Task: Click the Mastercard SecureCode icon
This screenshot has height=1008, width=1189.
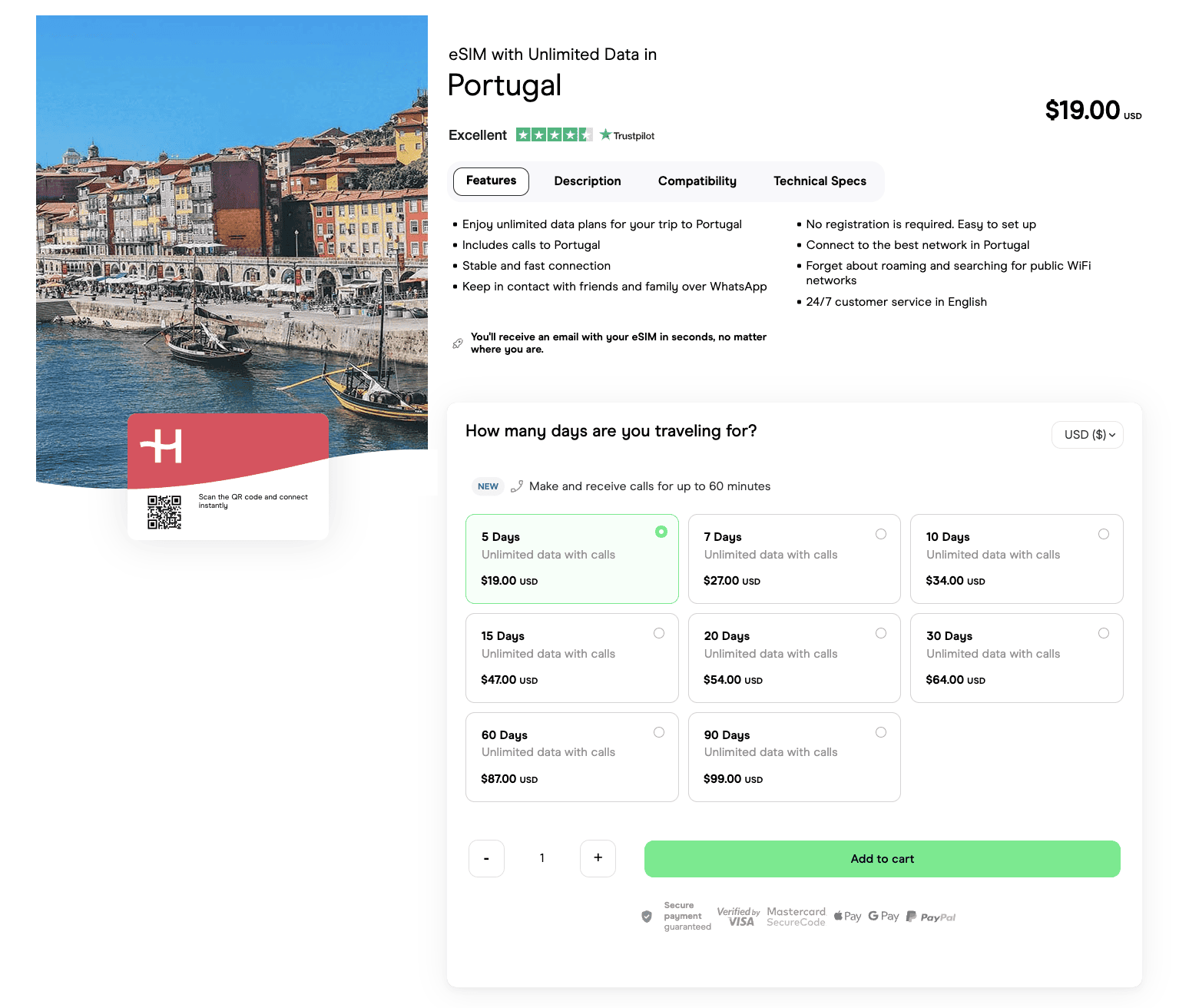Action: tap(796, 916)
